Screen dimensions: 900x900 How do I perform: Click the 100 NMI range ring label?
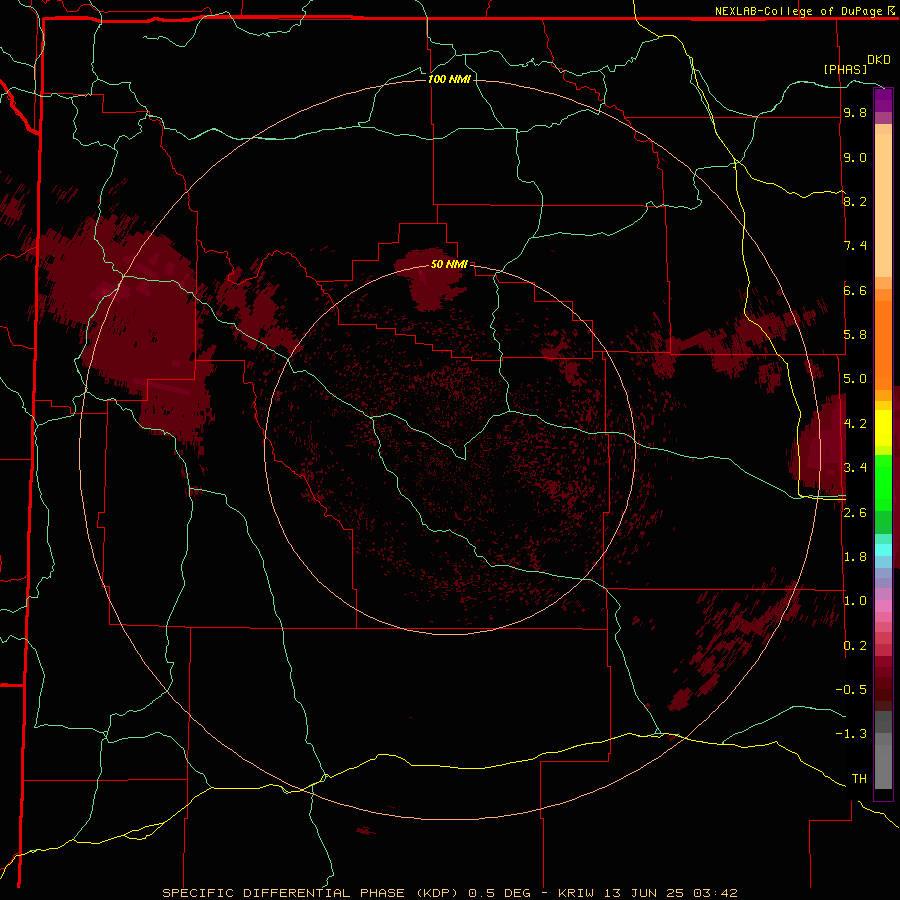[x=449, y=79]
